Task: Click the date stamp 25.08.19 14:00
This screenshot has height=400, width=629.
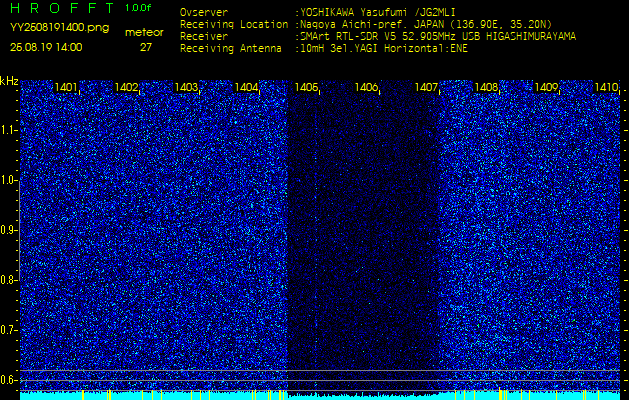Action: pos(46,47)
